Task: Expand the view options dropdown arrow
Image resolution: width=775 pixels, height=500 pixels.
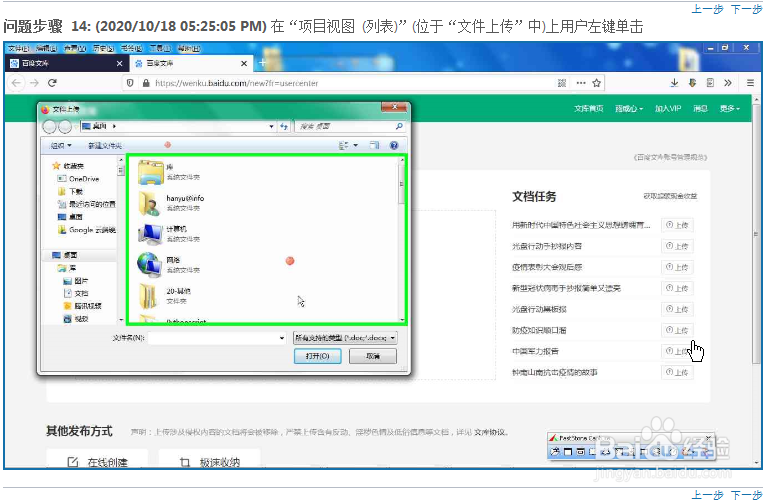Action: pyautogui.click(x=355, y=145)
